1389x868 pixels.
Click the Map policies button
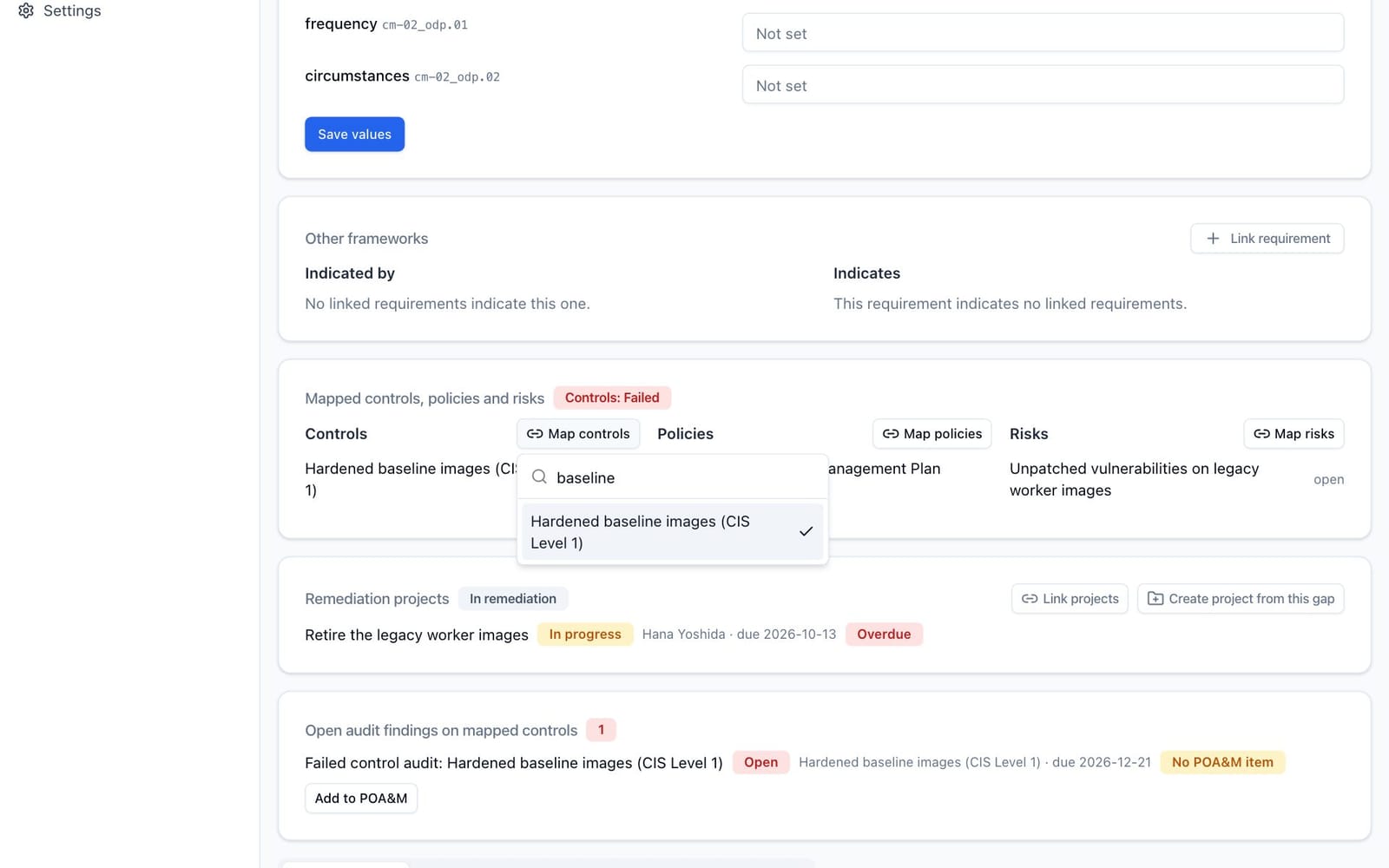click(932, 433)
